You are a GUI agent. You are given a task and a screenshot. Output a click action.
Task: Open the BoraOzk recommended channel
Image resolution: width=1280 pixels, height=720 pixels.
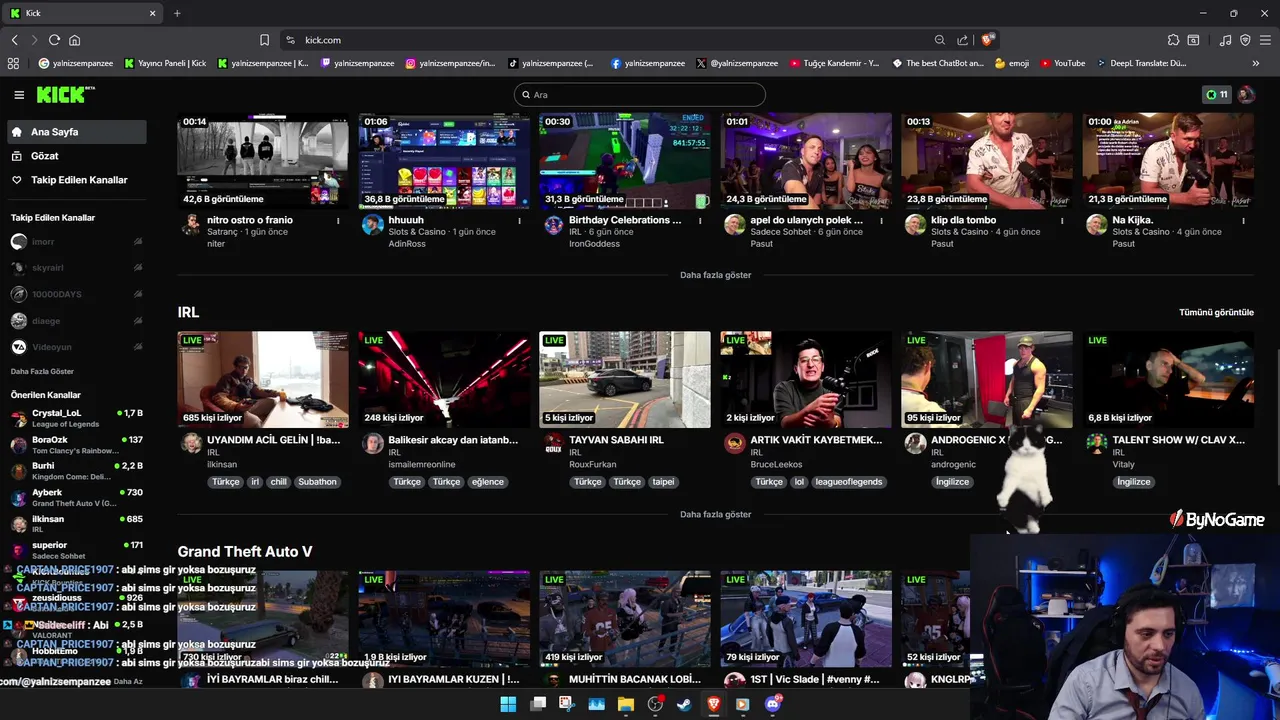click(76, 445)
